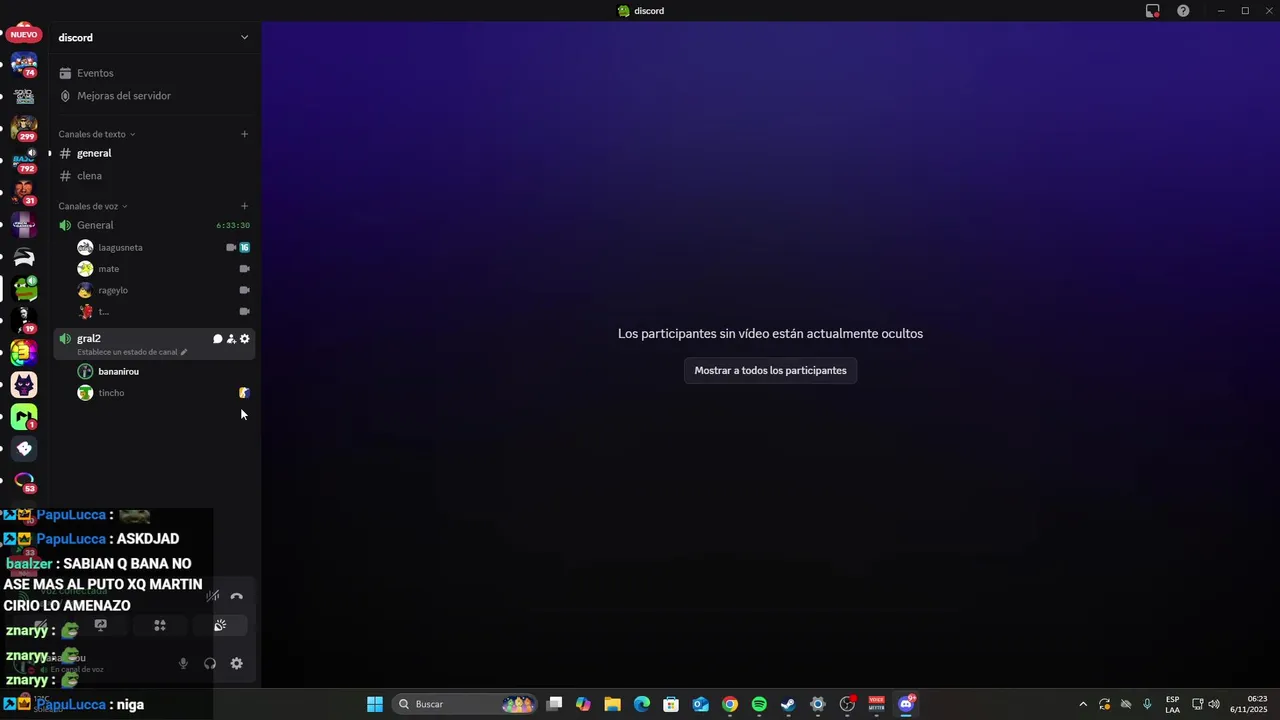Click Mostrar a todos los participantes

771,371
